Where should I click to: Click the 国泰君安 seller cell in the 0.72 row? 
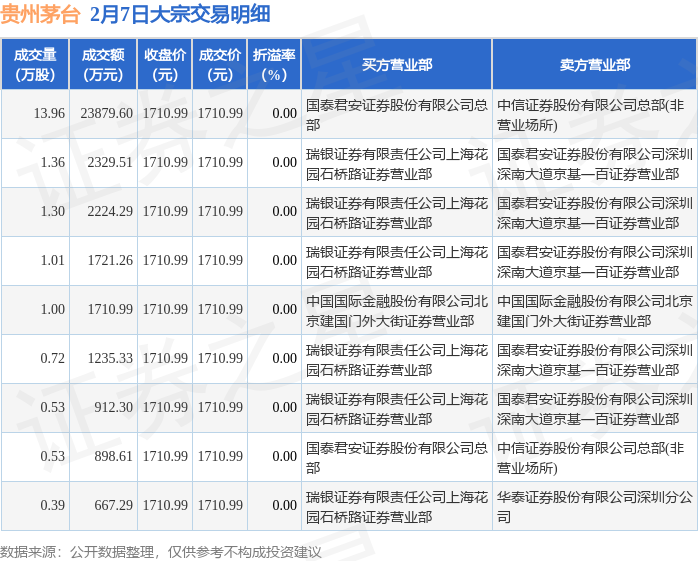tap(595, 359)
